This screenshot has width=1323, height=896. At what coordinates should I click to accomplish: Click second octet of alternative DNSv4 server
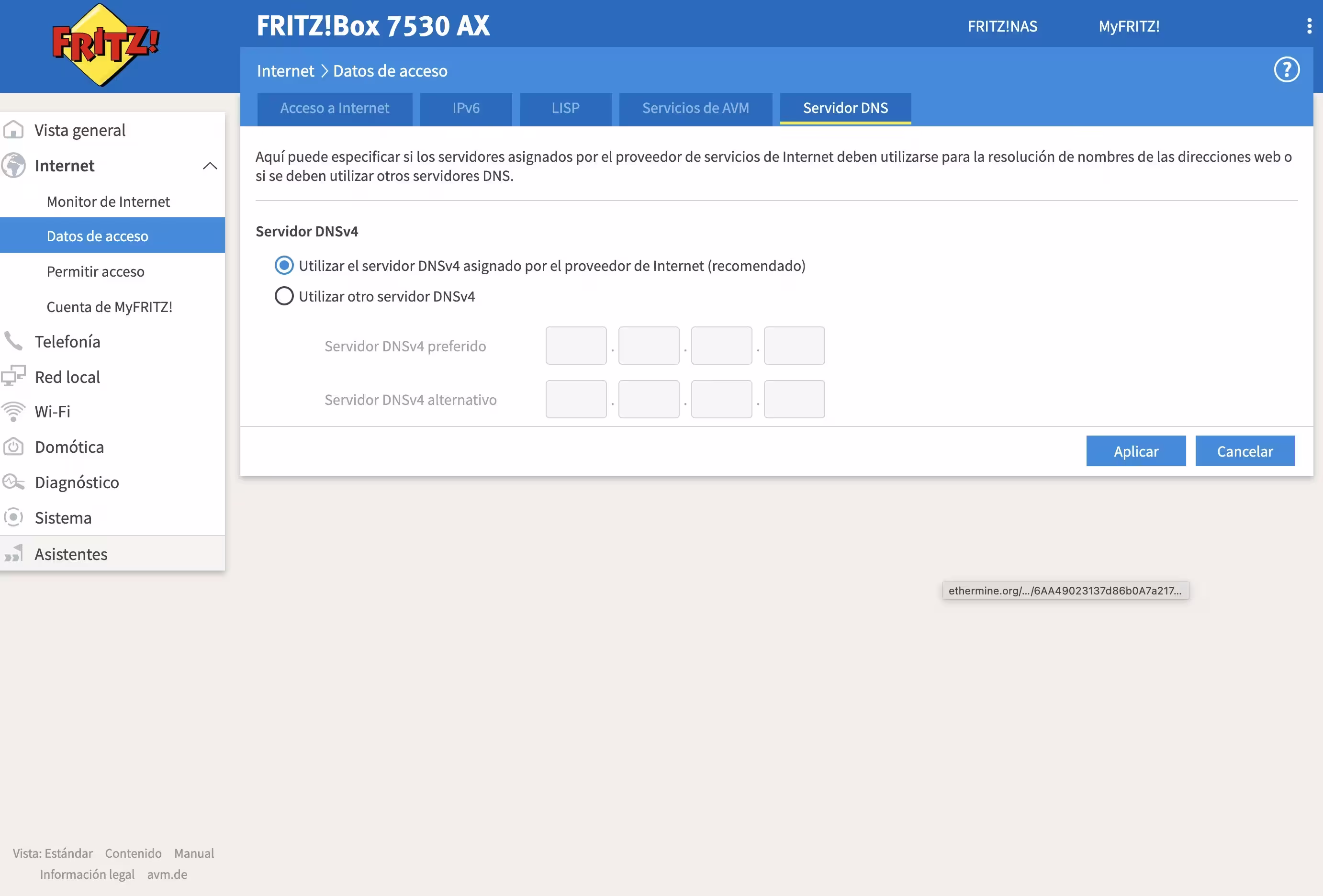pyautogui.click(x=649, y=399)
